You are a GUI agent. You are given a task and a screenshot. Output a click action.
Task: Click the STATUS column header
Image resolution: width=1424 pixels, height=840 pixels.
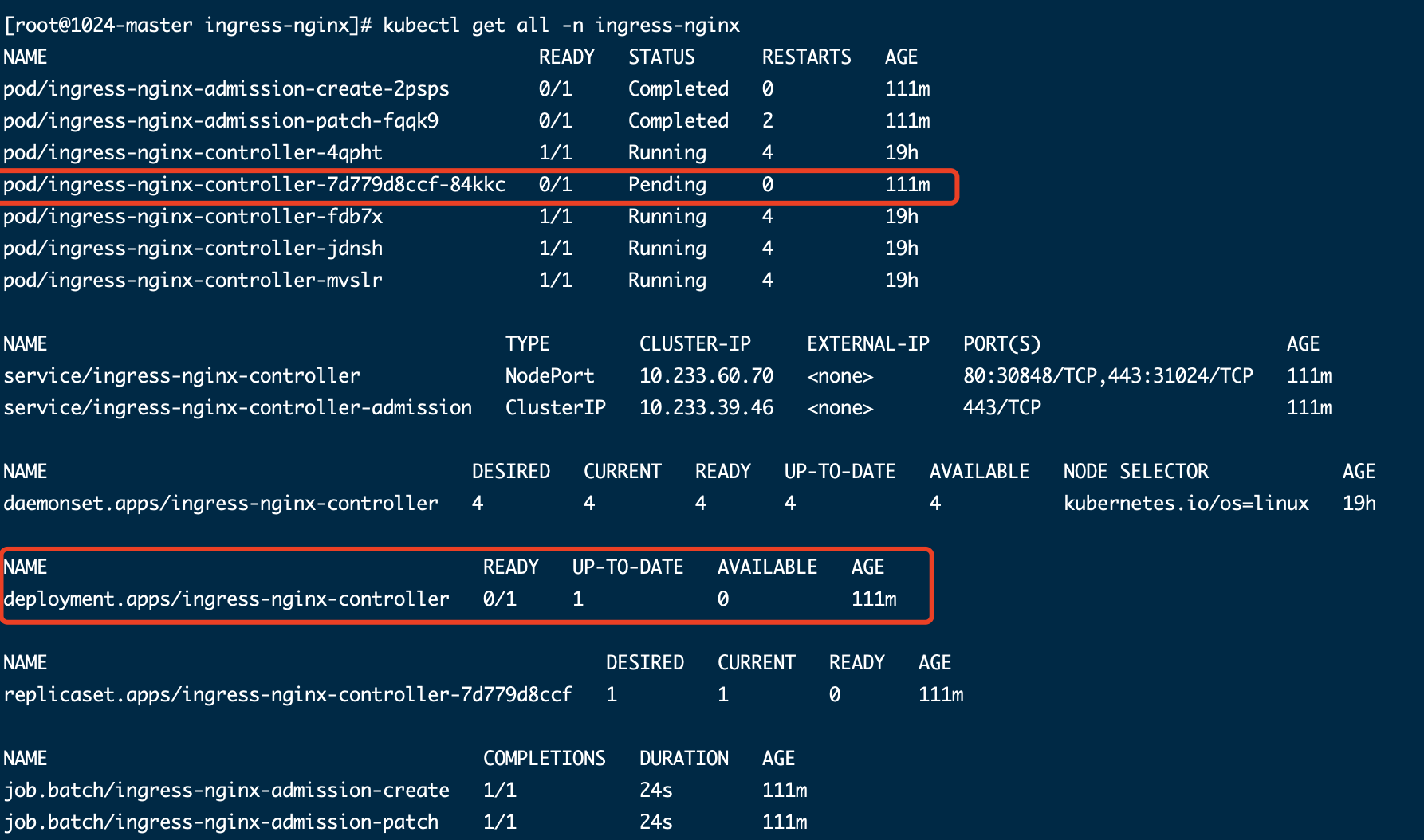[662, 57]
